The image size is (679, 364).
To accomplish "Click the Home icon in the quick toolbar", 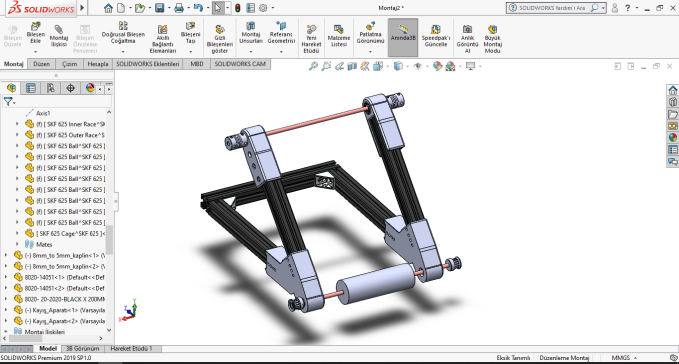I will click(108, 8).
